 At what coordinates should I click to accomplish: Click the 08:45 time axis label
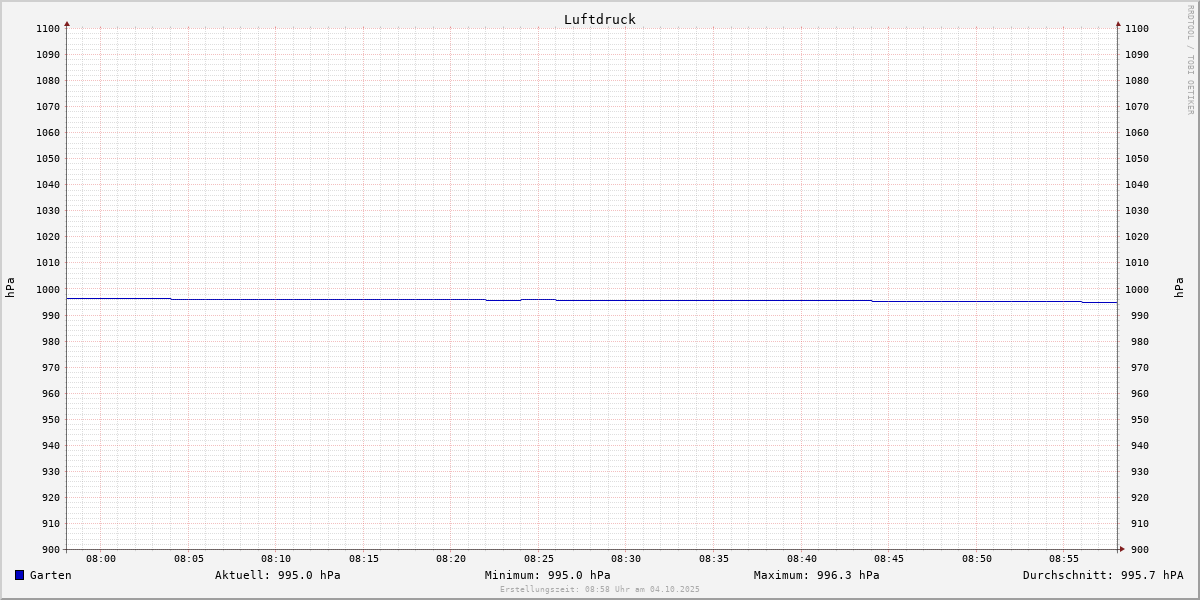click(889, 558)
